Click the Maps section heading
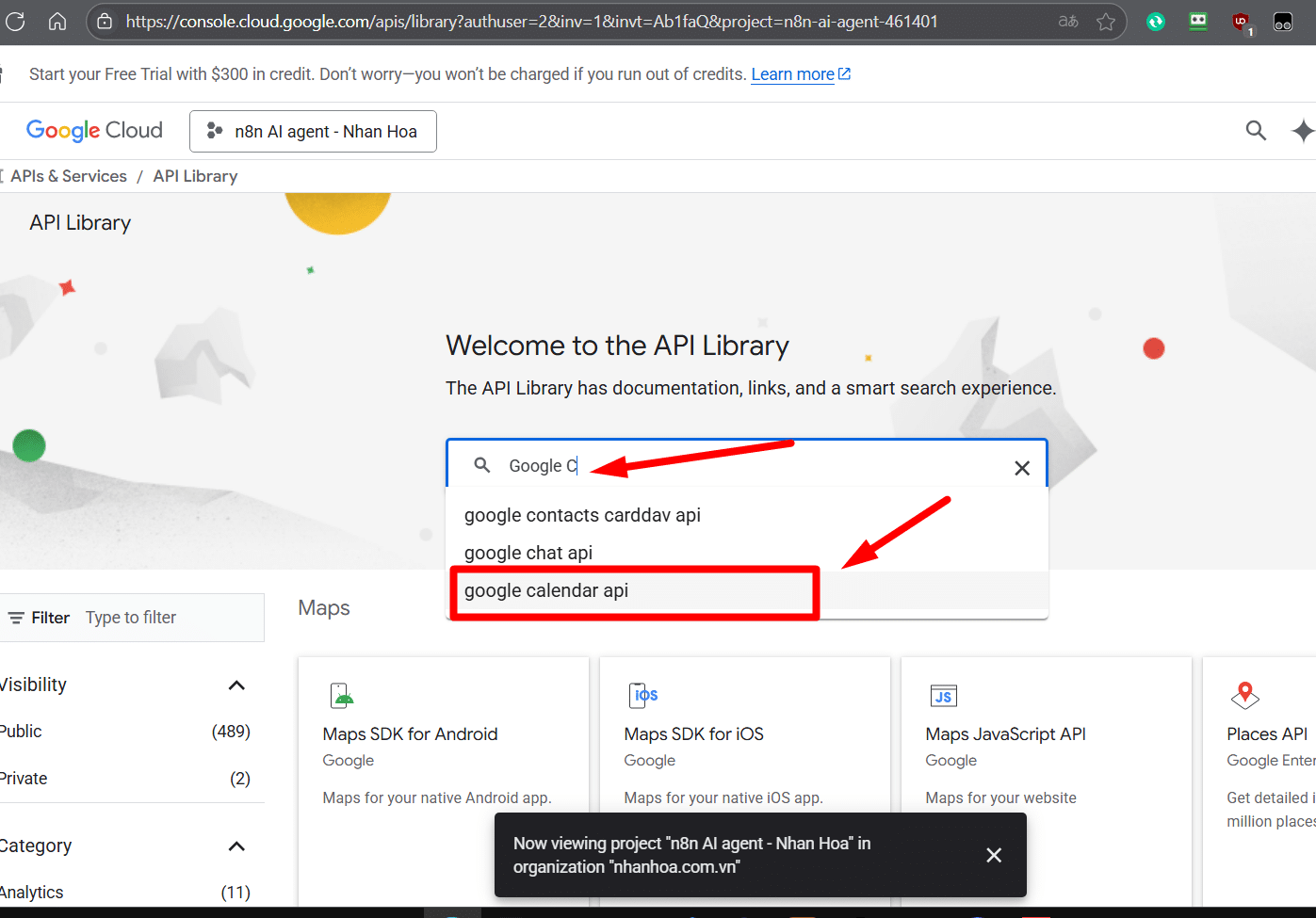This screenshot has width=1316, height=918. point(324,608)
